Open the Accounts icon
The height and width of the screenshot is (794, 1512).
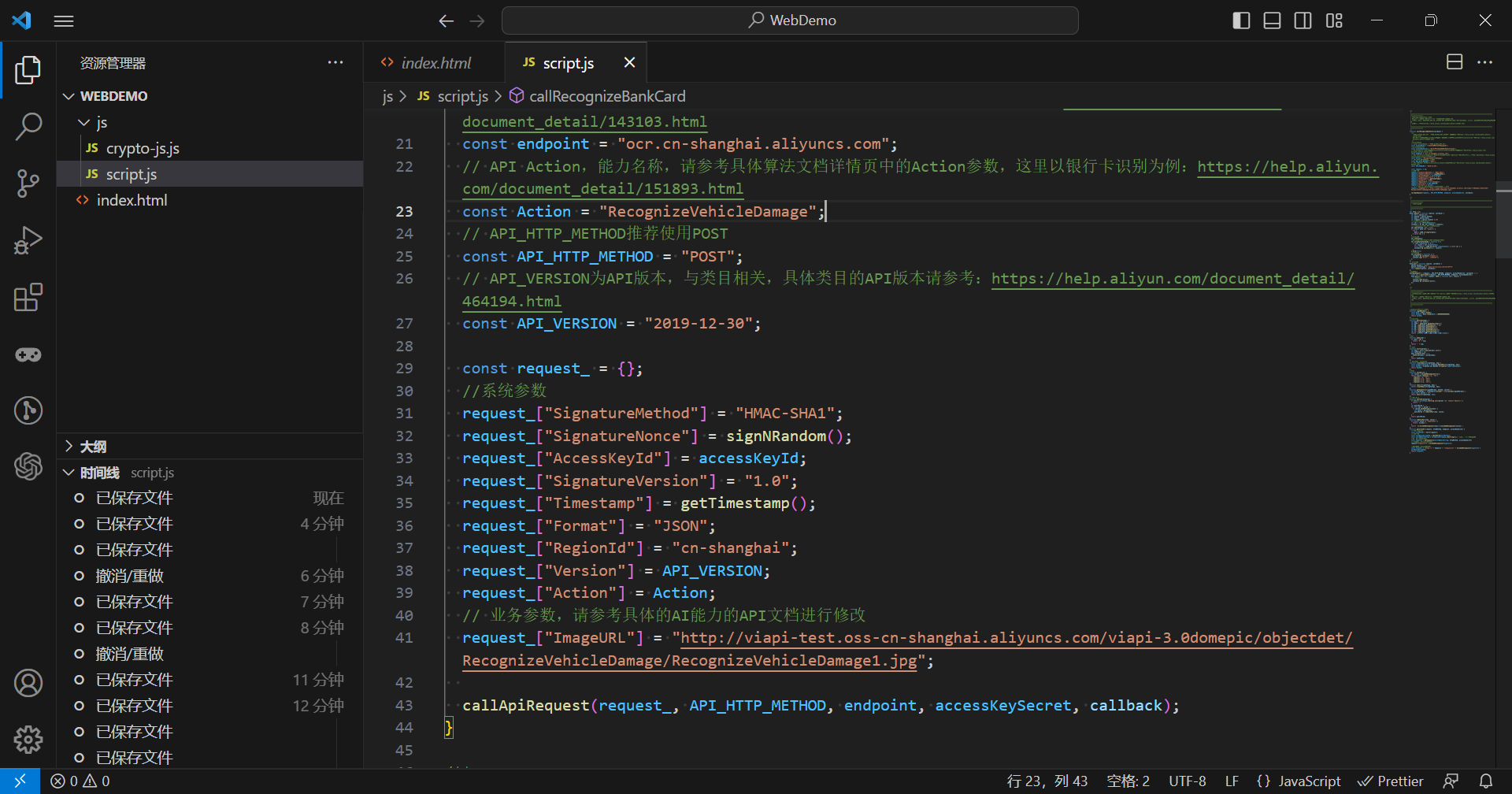(x=28, y=683)
